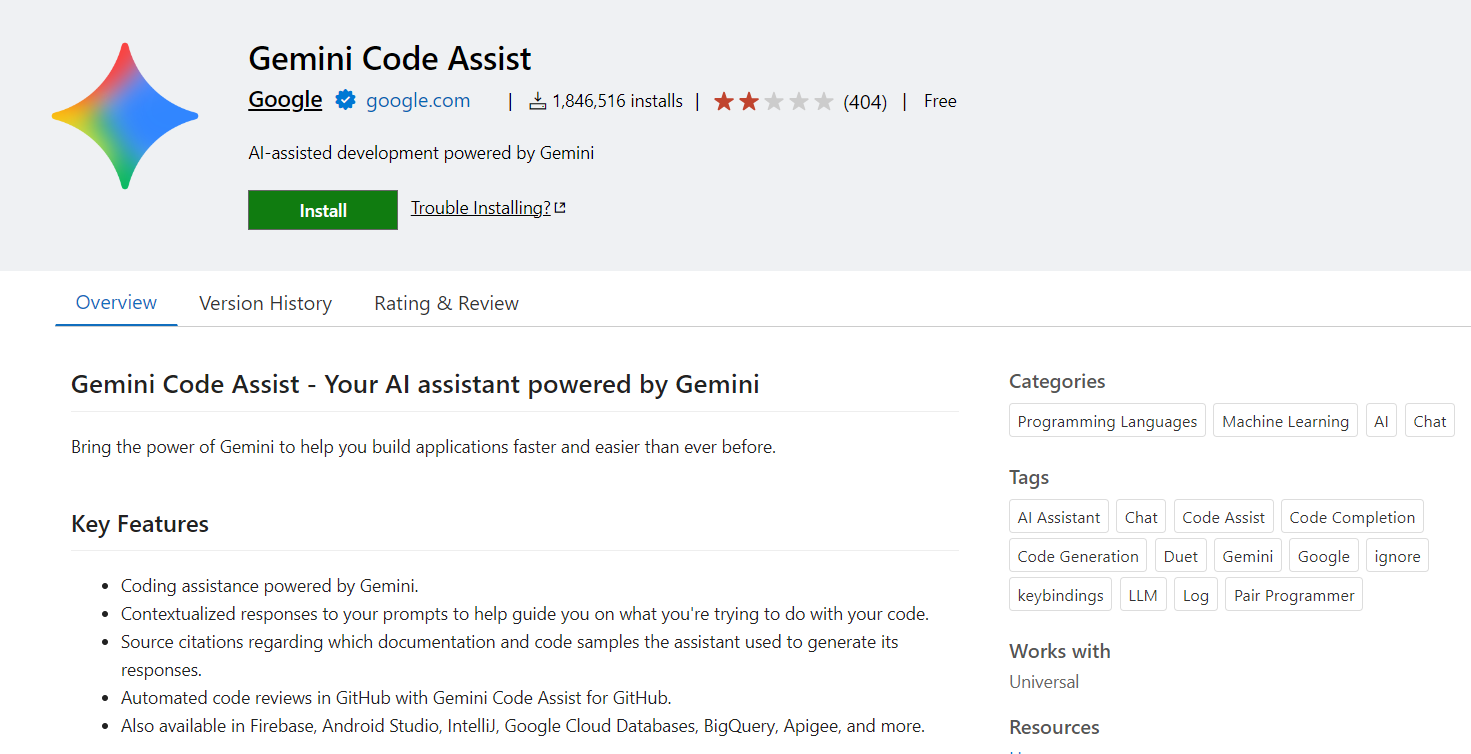Click the download installs icon
This screenshot has height=754, width=1471.
pyautogui.click(x=538, y=101)
